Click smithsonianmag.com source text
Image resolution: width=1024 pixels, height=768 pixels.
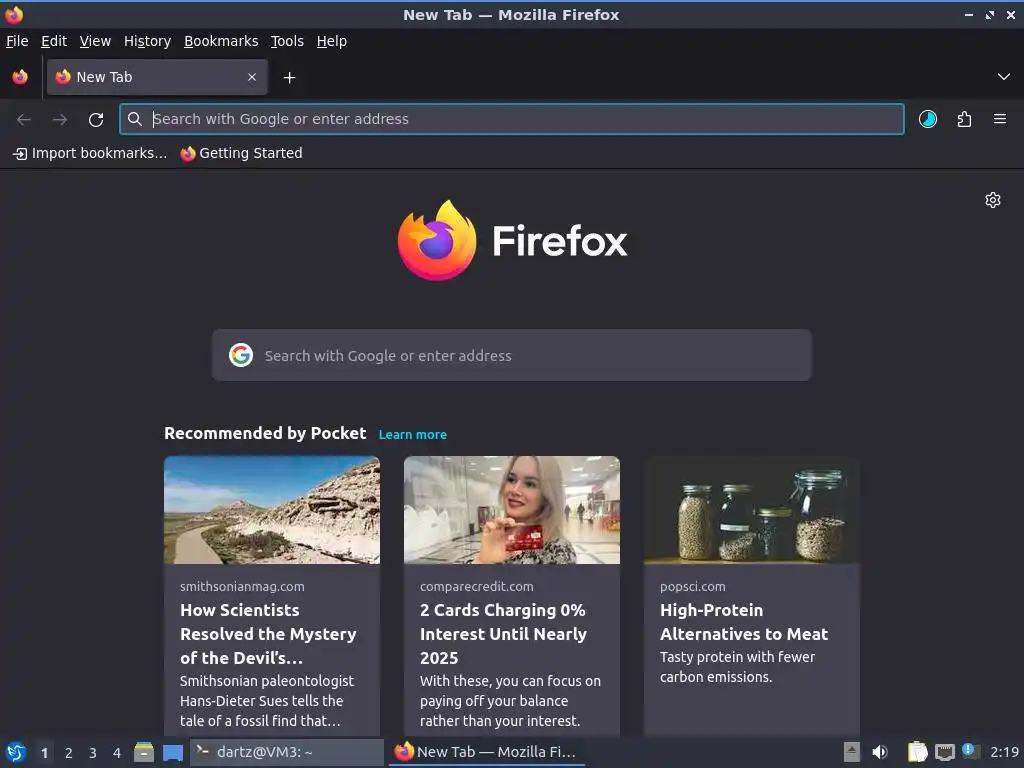tap(242, 586)
